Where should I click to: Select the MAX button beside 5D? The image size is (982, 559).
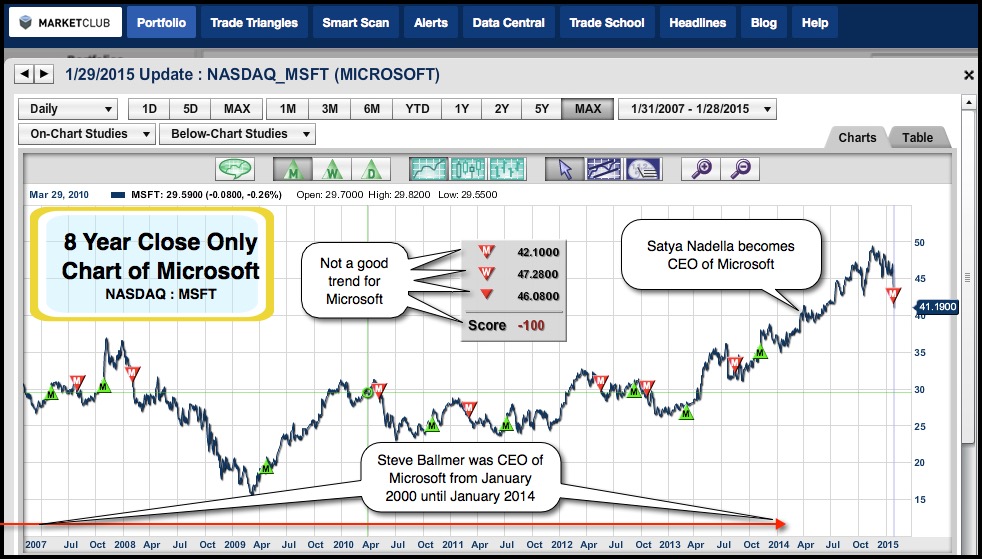pos(237,109)
